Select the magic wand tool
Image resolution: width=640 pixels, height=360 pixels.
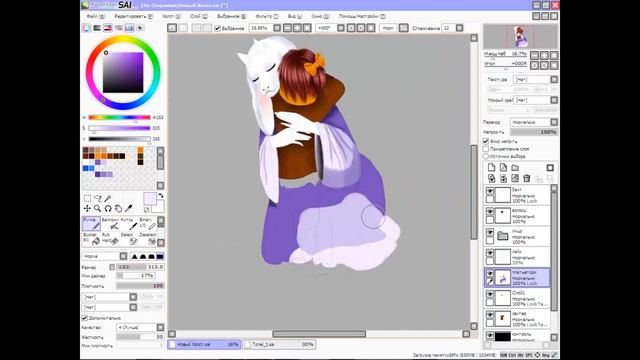(x=108, y=198)
